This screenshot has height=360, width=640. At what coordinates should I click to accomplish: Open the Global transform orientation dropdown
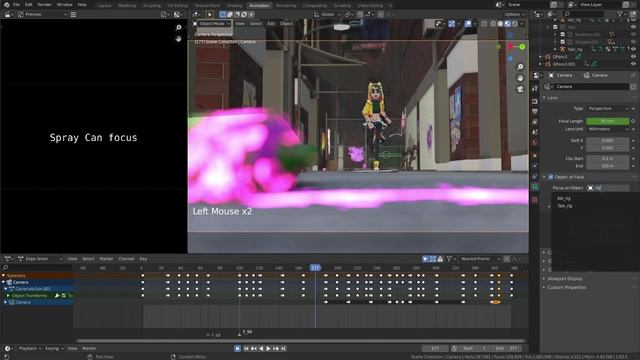[x=327, y=14]
